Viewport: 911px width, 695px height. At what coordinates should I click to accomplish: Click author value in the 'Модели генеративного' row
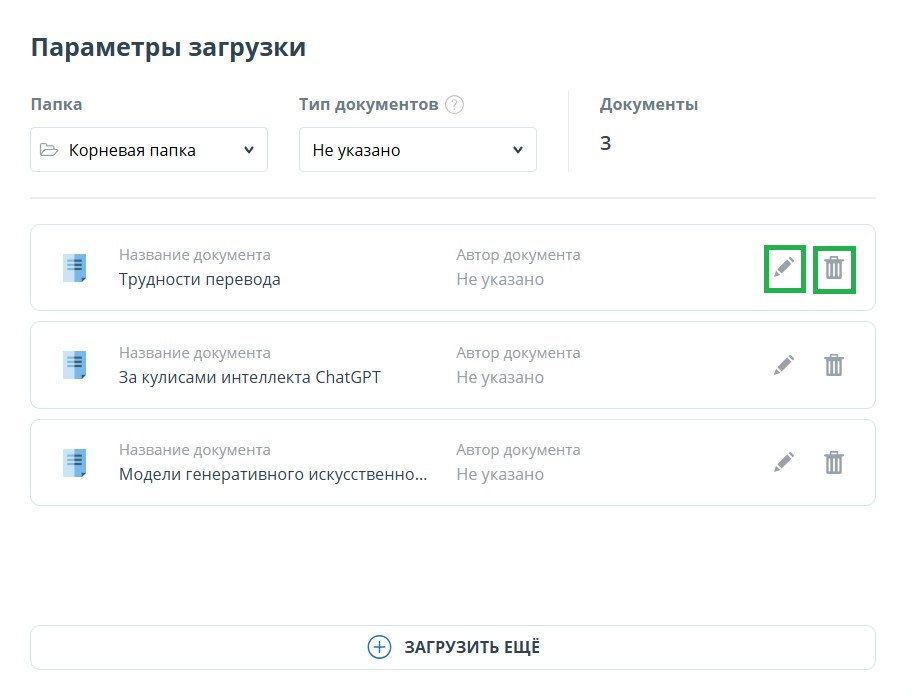[500, 475]
